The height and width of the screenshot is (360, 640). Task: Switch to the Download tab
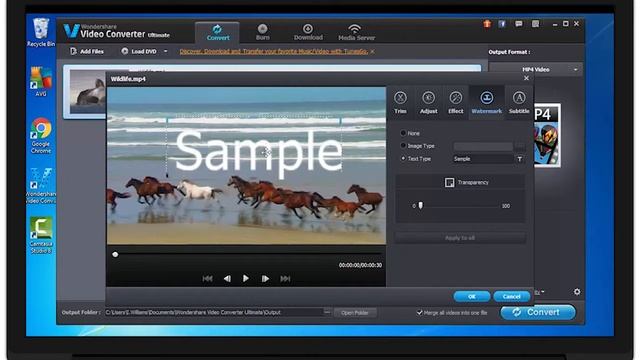(x=308, y=32)
